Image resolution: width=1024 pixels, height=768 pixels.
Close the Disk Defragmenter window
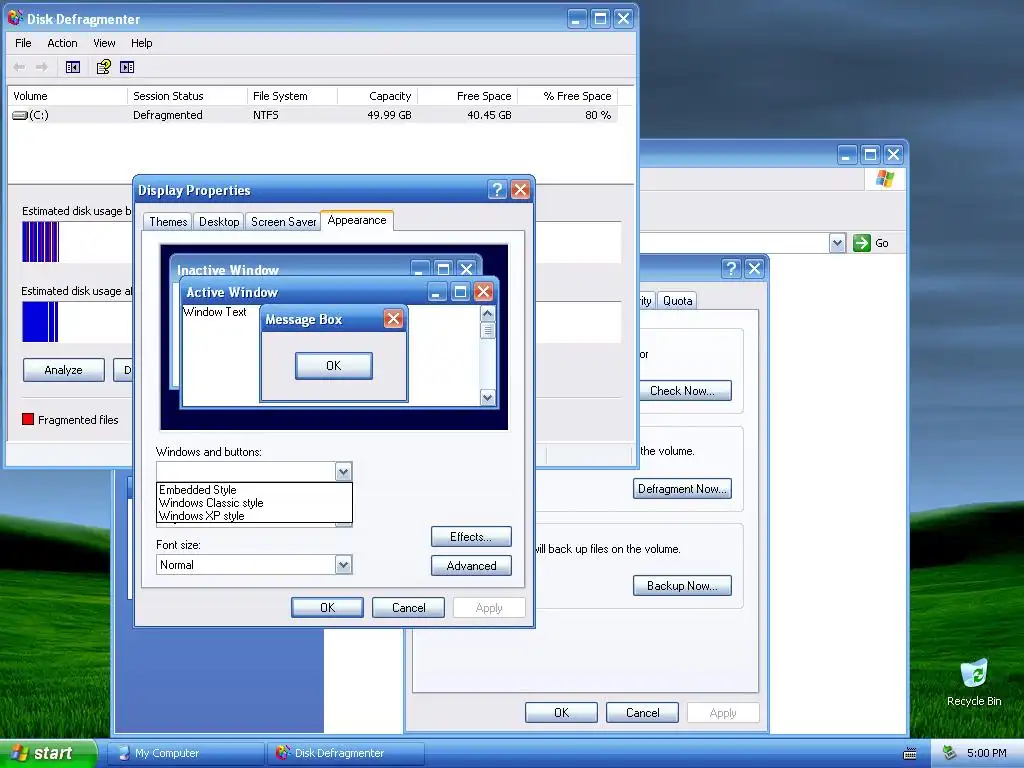pos(624,18)
